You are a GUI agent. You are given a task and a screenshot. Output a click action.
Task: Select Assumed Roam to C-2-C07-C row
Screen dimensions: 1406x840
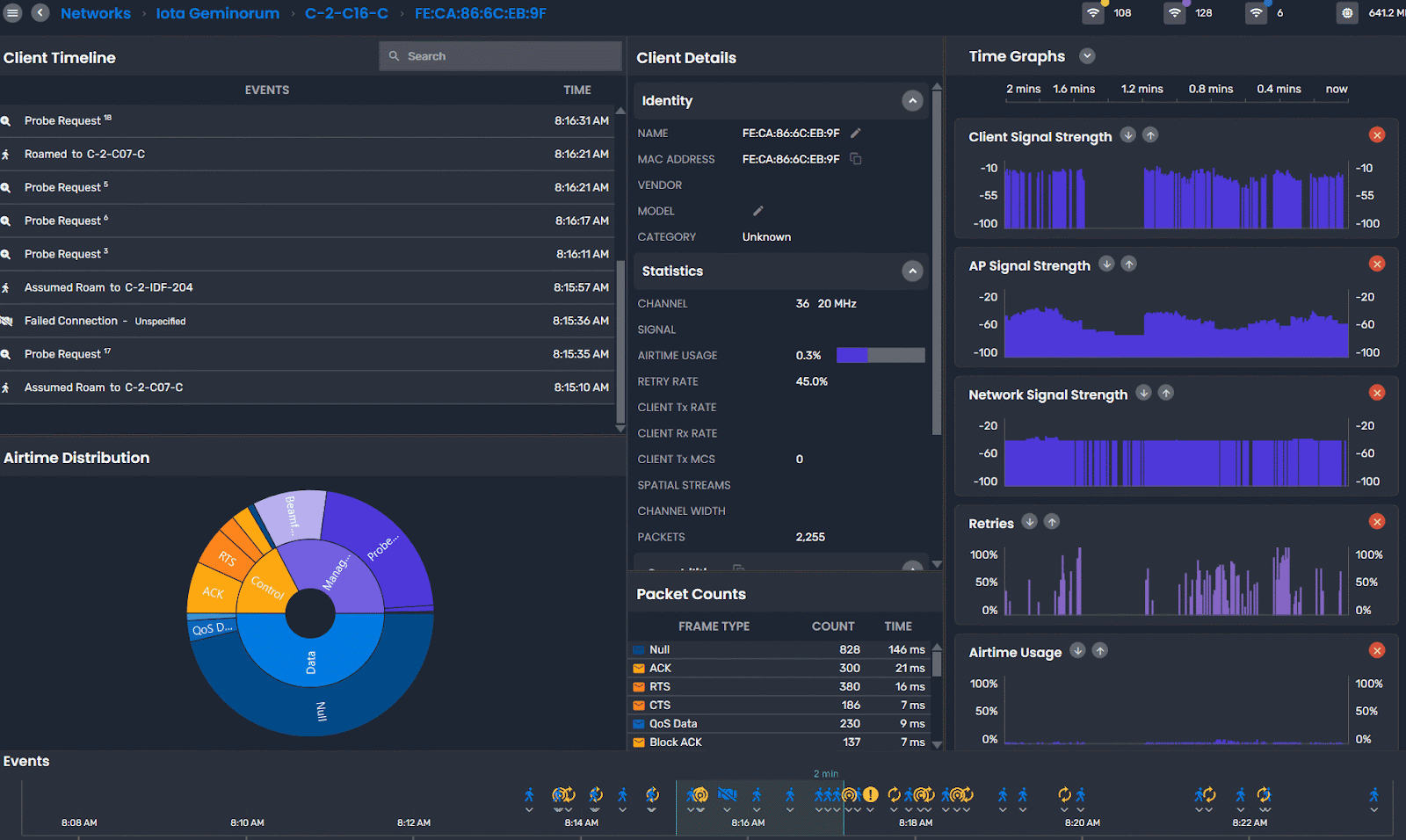307,387
